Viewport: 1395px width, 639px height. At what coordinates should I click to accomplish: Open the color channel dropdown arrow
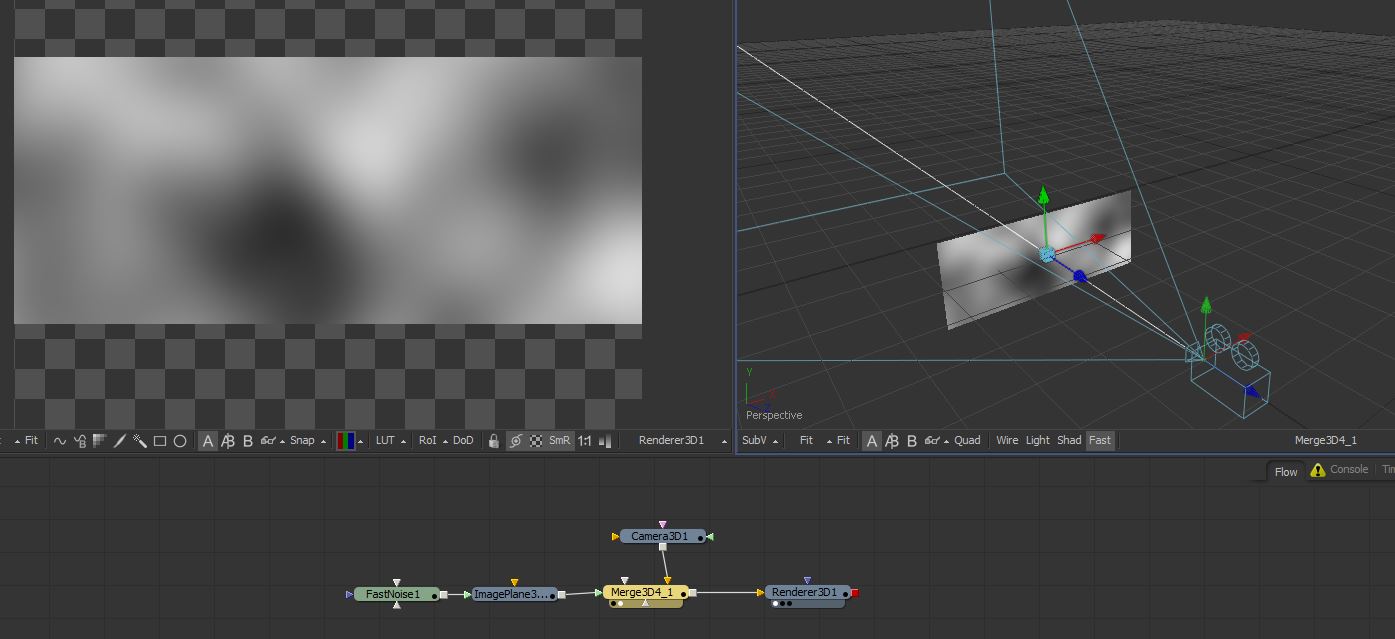point(361,441)
